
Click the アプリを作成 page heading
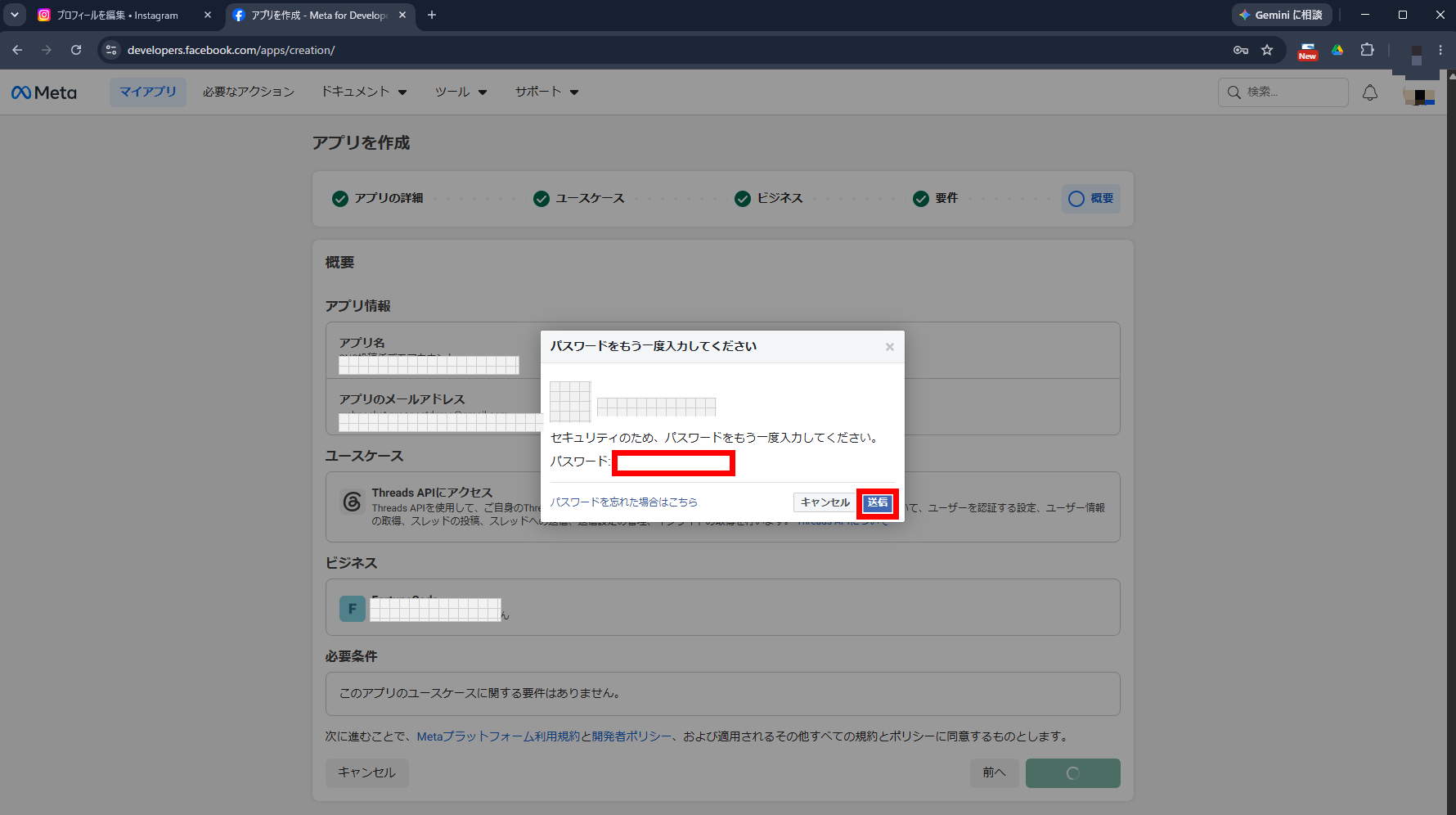[x=361, y=143]
